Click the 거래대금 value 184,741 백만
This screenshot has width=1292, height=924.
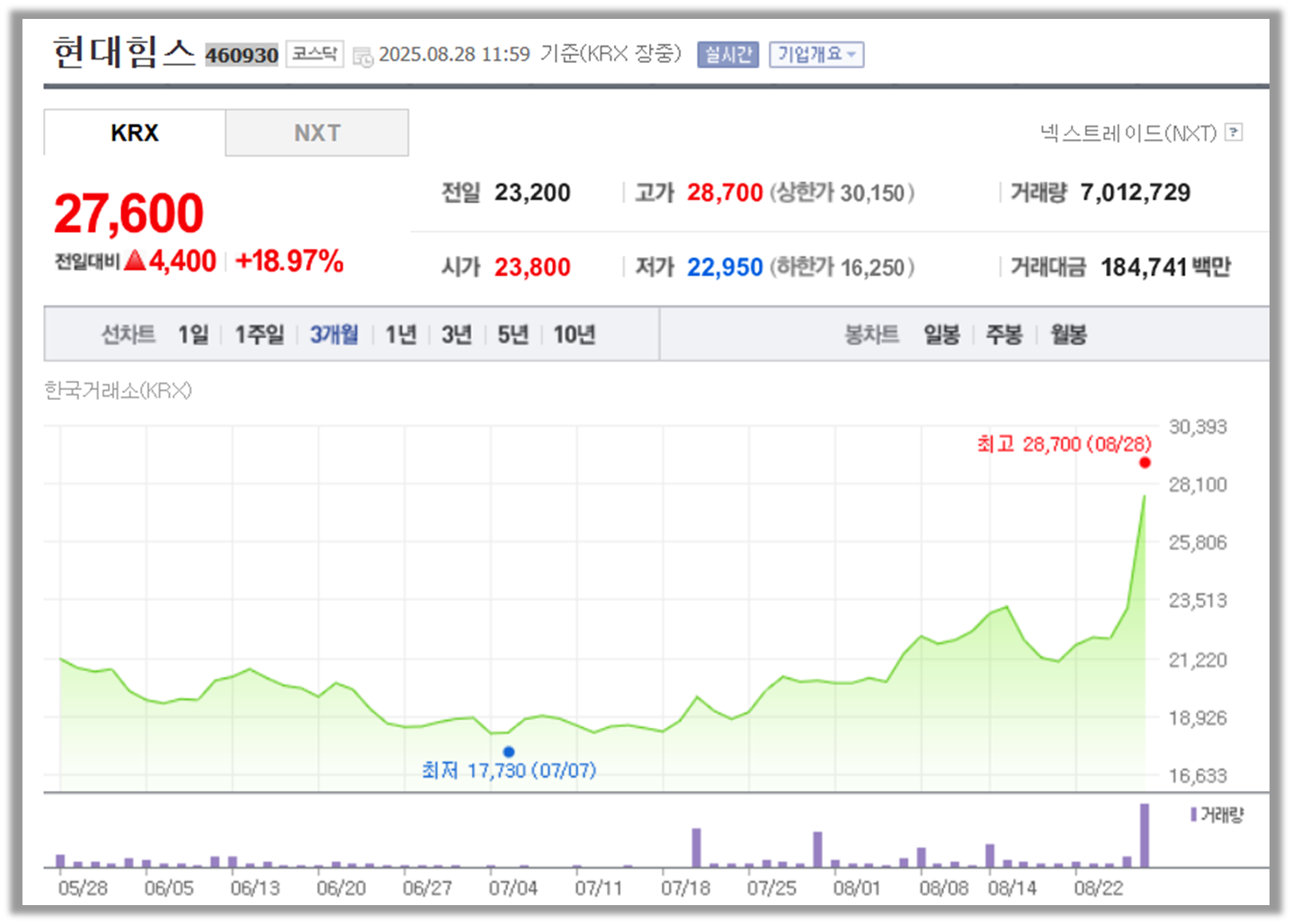[1166, 267]
